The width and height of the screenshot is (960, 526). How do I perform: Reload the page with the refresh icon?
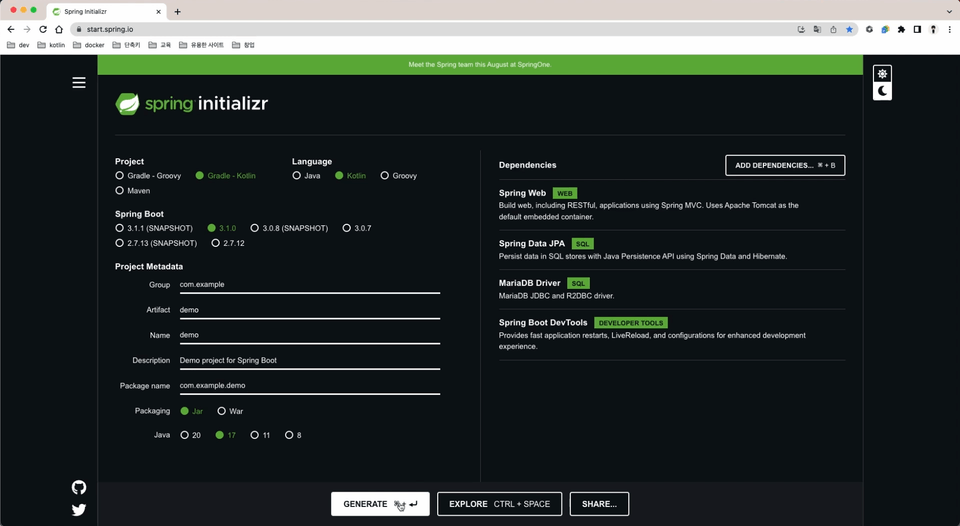[x=43, y=29]
